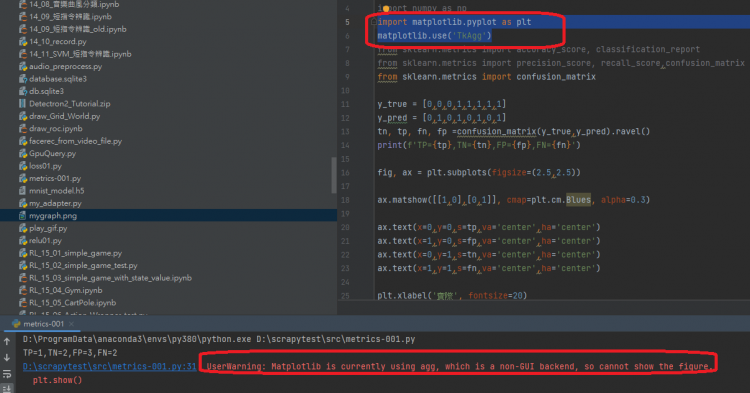The width and height of the screenshot is (750, 393).
Task: Select draw_Grid_World.py file
Action: (x=65, y=116)
